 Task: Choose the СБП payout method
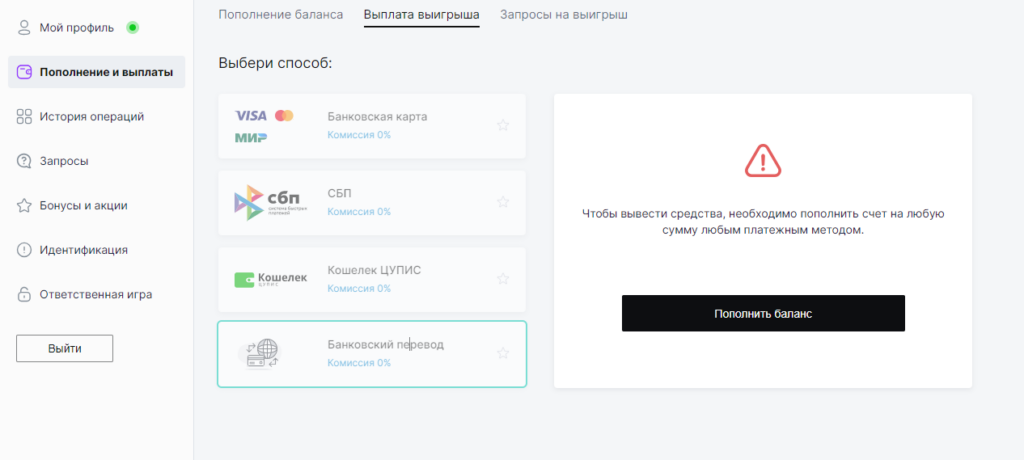[x=372, y=203]
